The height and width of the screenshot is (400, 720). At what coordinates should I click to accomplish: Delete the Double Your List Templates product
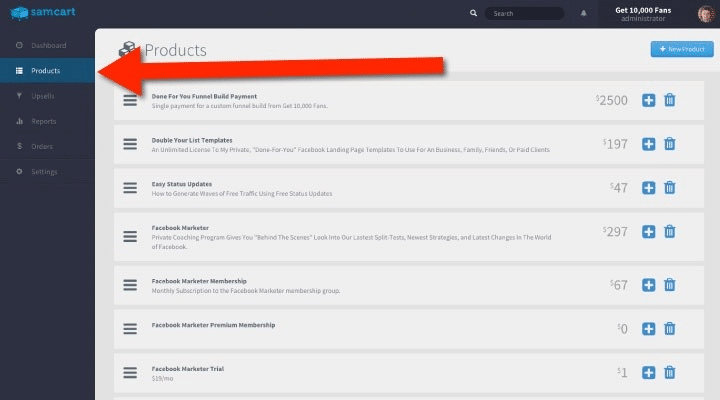click(x=669, y=144)
